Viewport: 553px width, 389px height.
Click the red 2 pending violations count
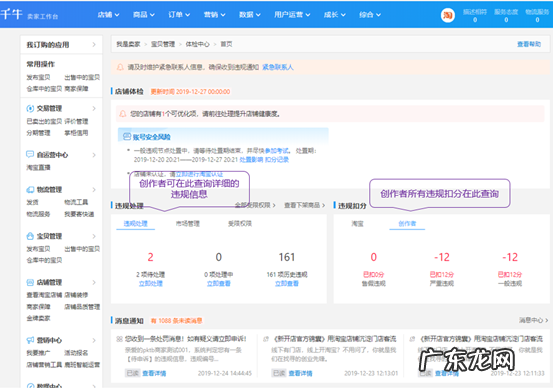pyautogui.click(x=151, y=257)
